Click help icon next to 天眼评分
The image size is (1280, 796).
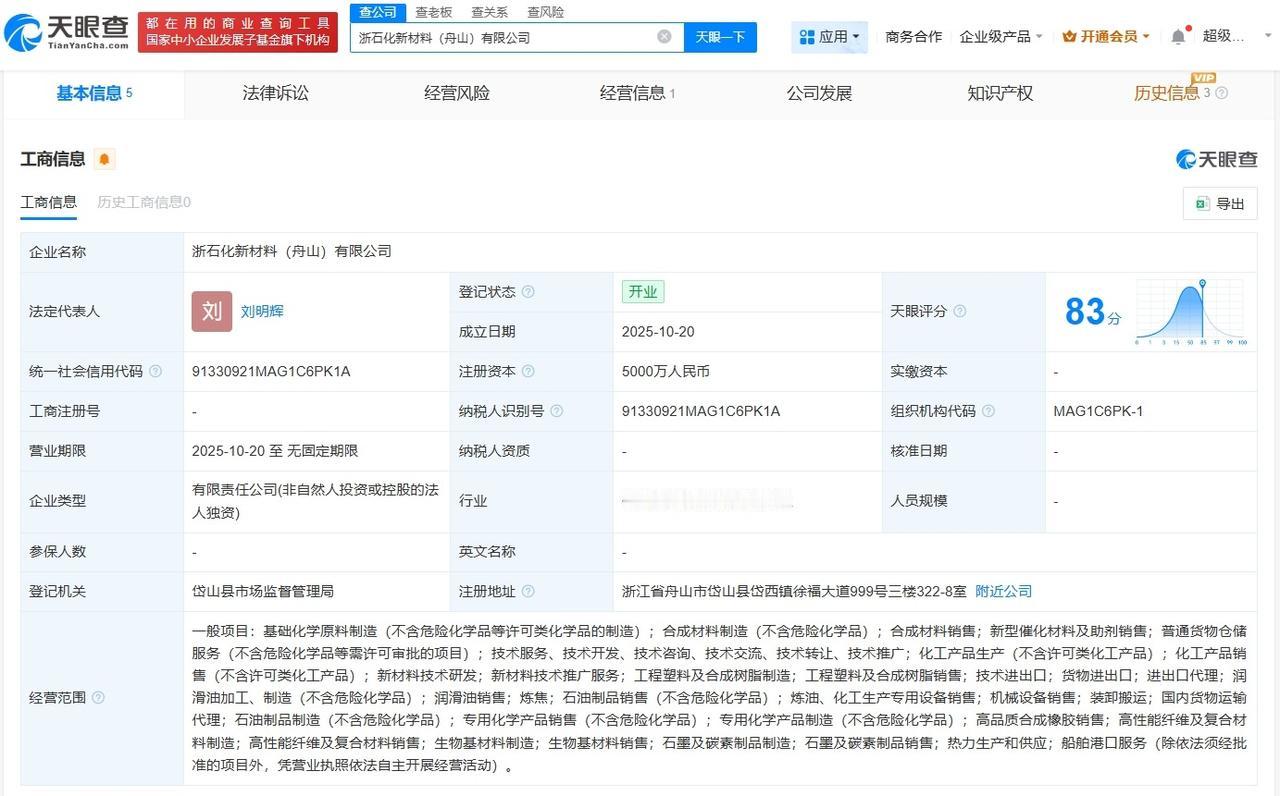[x=960, y=311]
